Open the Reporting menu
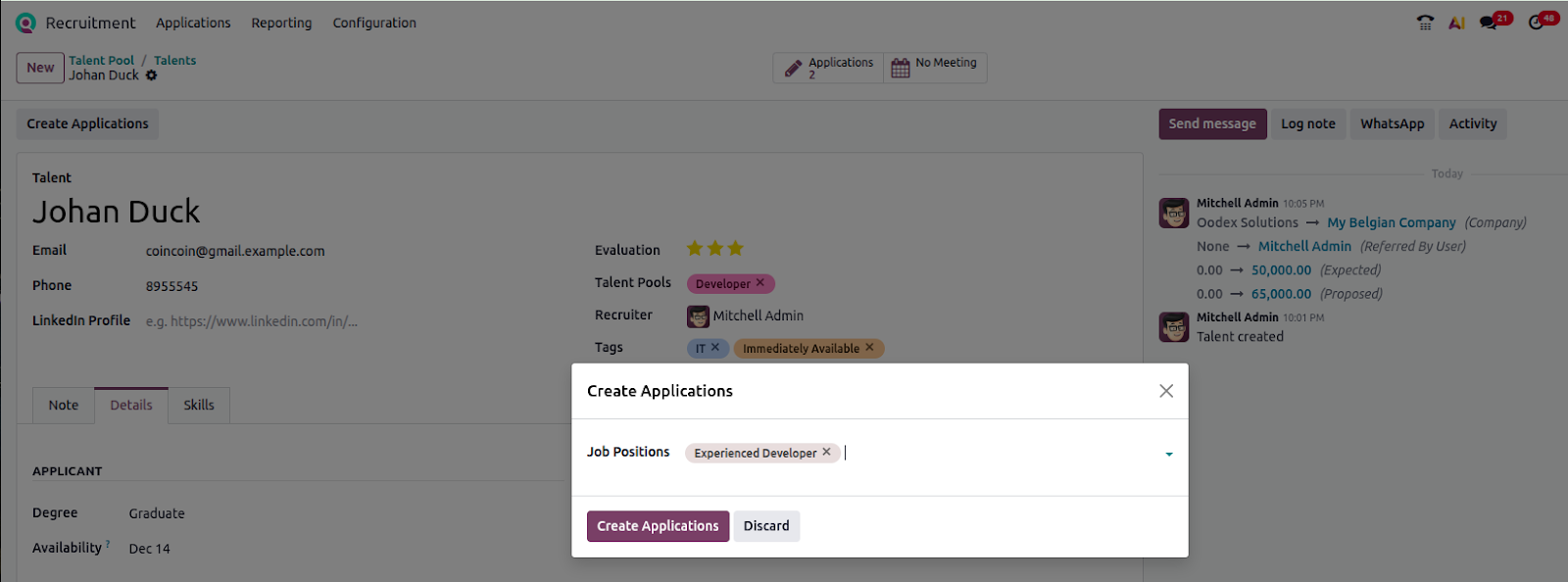Image resolution: width=1568 pixels, height=582 pixels. pyautogui.click(x=281, y=23)
